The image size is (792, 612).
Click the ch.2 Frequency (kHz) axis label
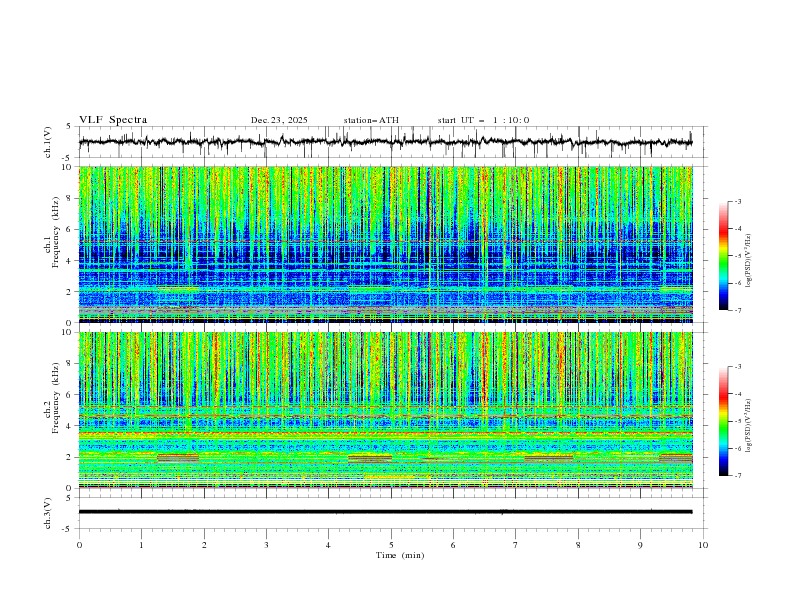point(52,398)
